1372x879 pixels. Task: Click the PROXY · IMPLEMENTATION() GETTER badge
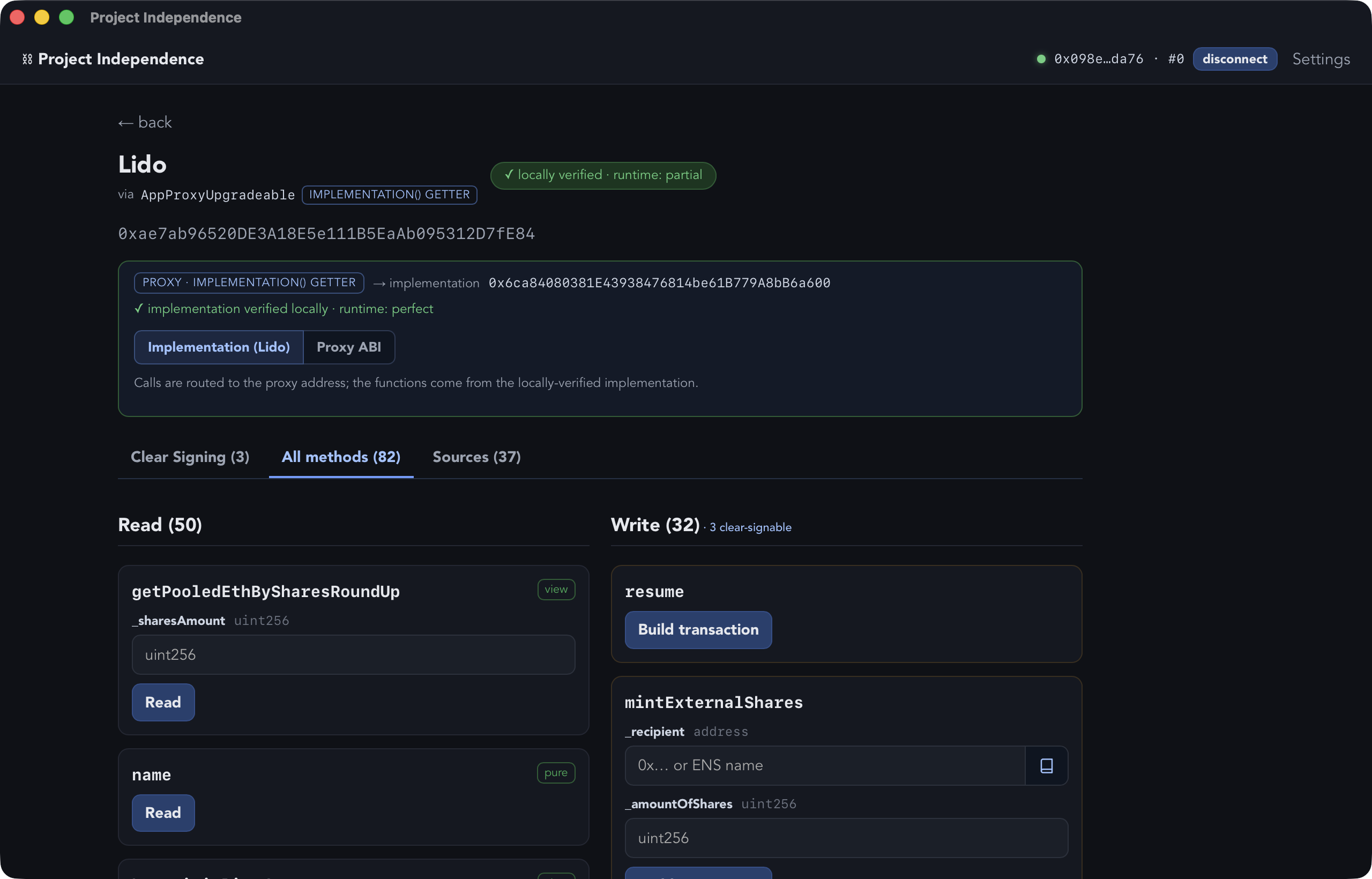[249, 282]
